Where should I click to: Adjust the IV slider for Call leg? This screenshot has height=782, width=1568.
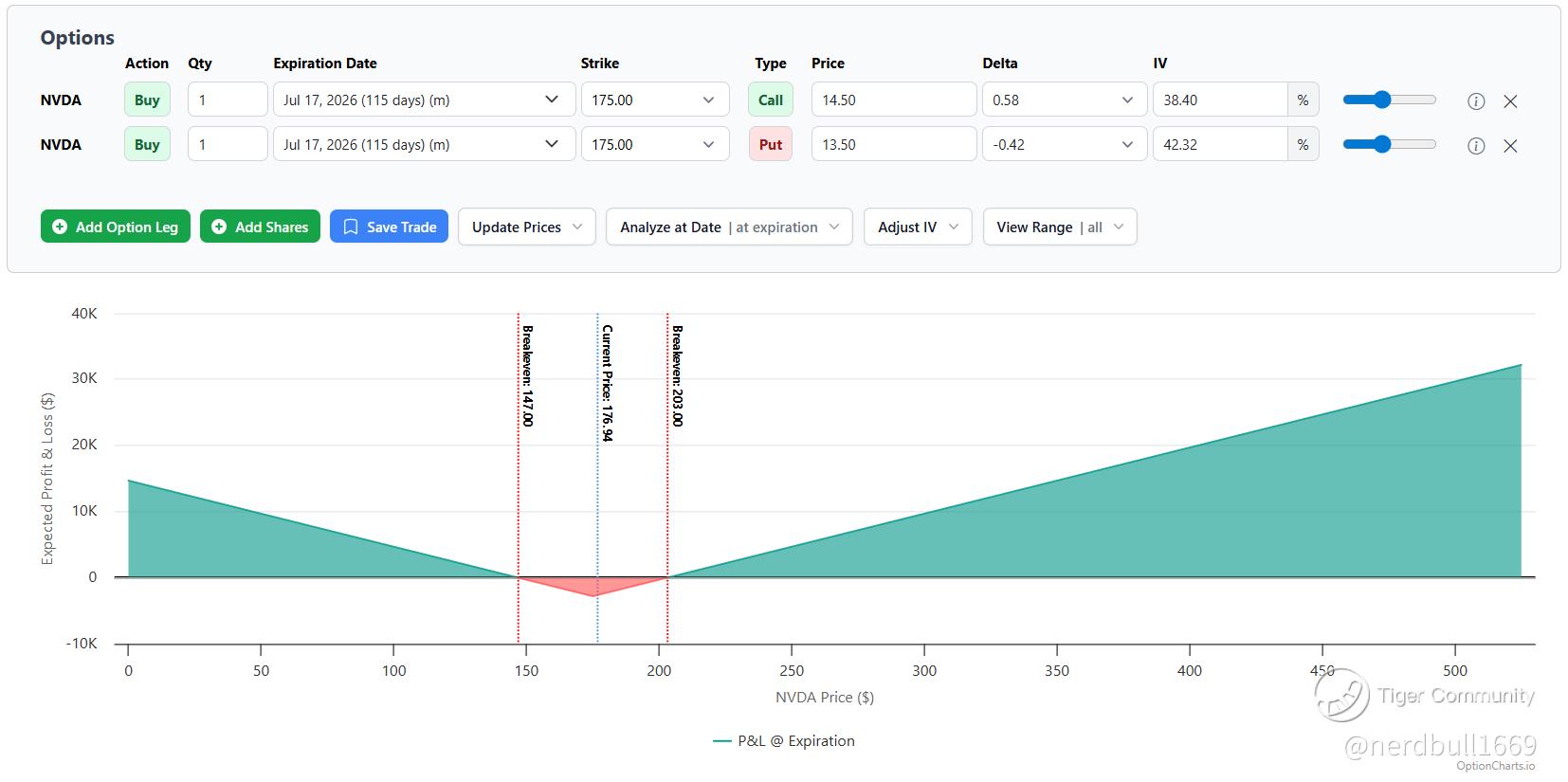tap(1389, 100)
